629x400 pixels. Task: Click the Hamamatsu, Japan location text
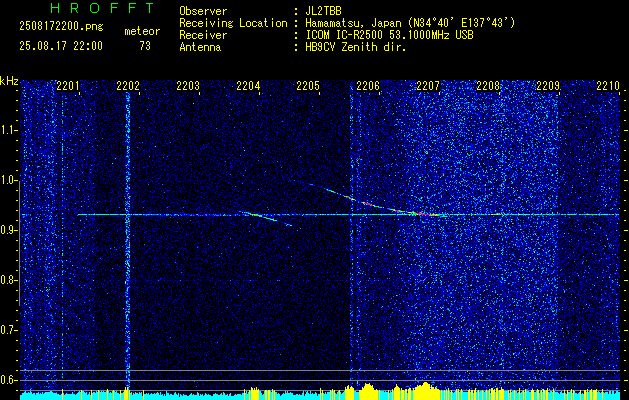click(410, 23)
